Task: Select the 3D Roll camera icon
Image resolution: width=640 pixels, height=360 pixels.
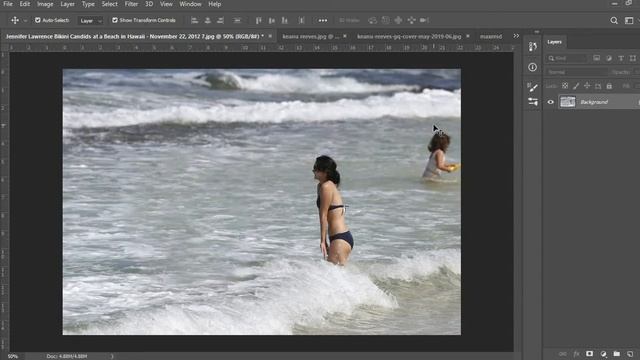Action: (385, 20)
